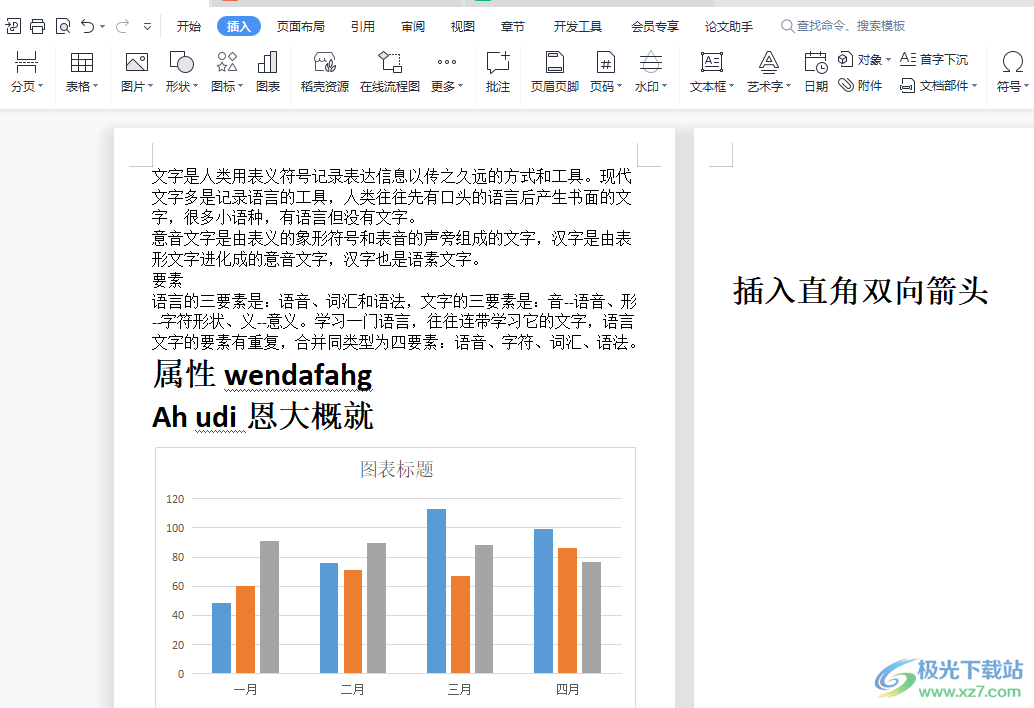Open the 论文助手 tab
Screen dimensions: 1034x708
pyautogui.click(x=729, y=26)
